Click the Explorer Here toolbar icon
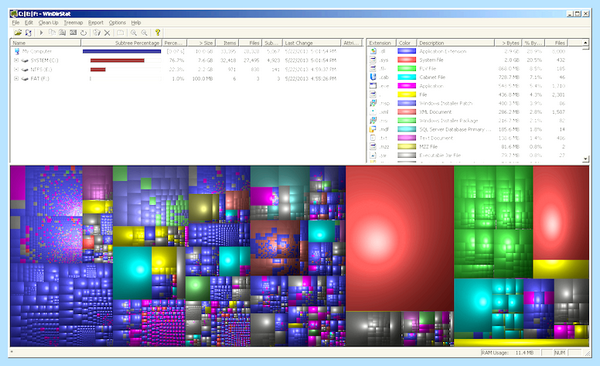Screen dimensions: 600x366 click(x=62, y=33)
